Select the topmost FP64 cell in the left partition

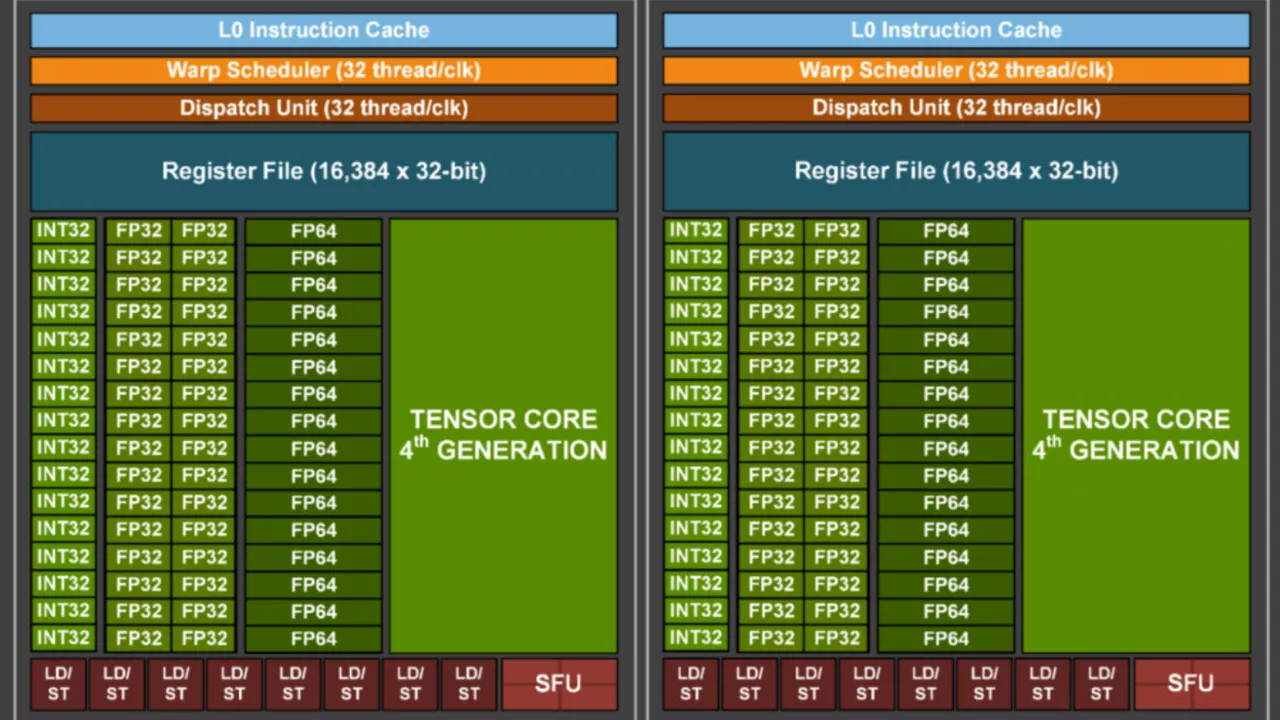click(314, 231)
